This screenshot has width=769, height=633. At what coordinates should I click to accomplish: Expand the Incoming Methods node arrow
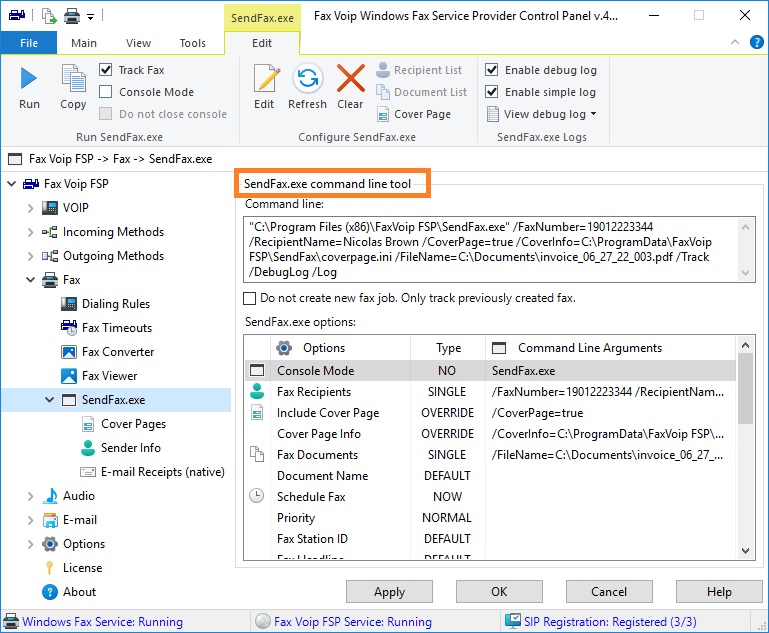(x=30, y=232)
